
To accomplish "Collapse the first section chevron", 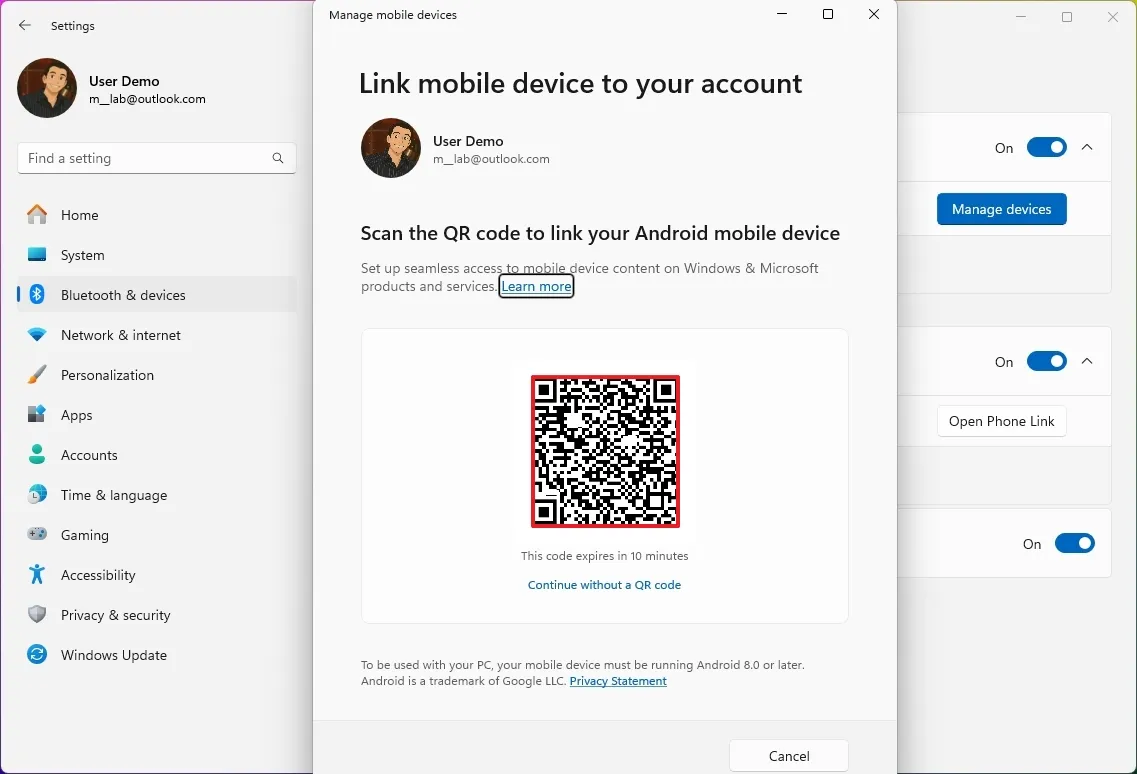I will tap(1088, 148).
